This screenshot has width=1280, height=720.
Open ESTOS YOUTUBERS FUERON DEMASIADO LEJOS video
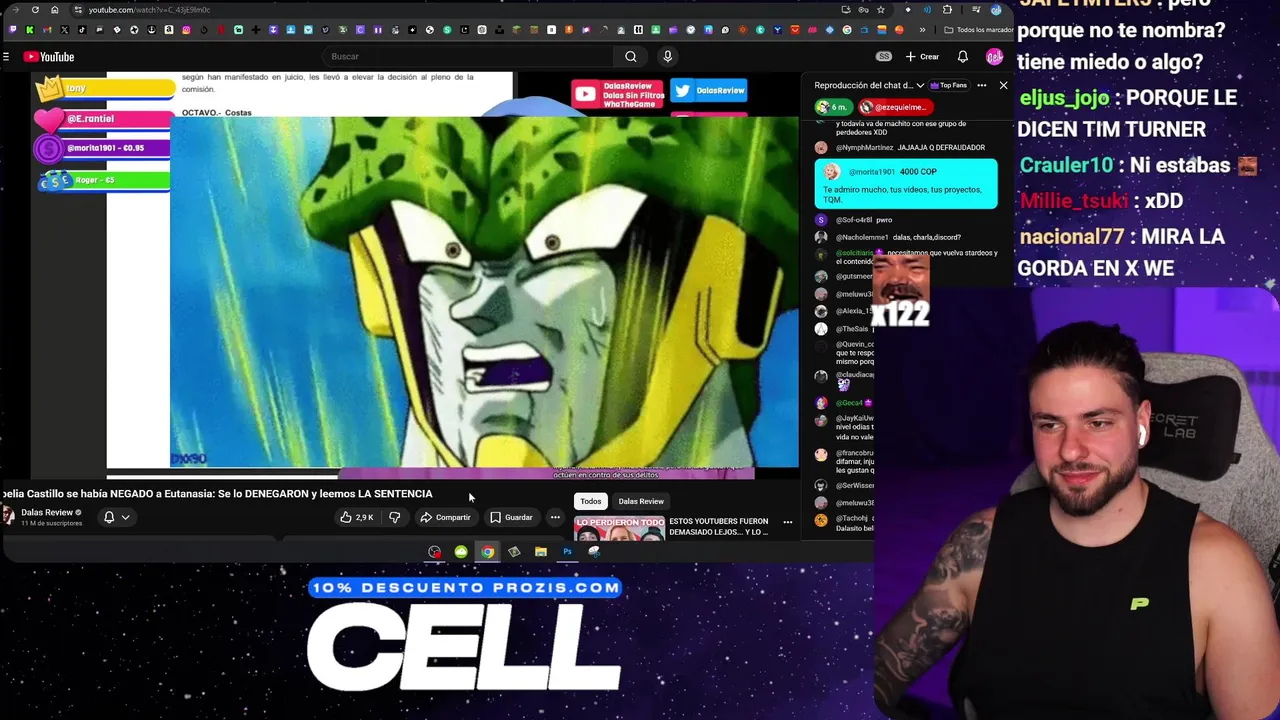pos(719,527)
